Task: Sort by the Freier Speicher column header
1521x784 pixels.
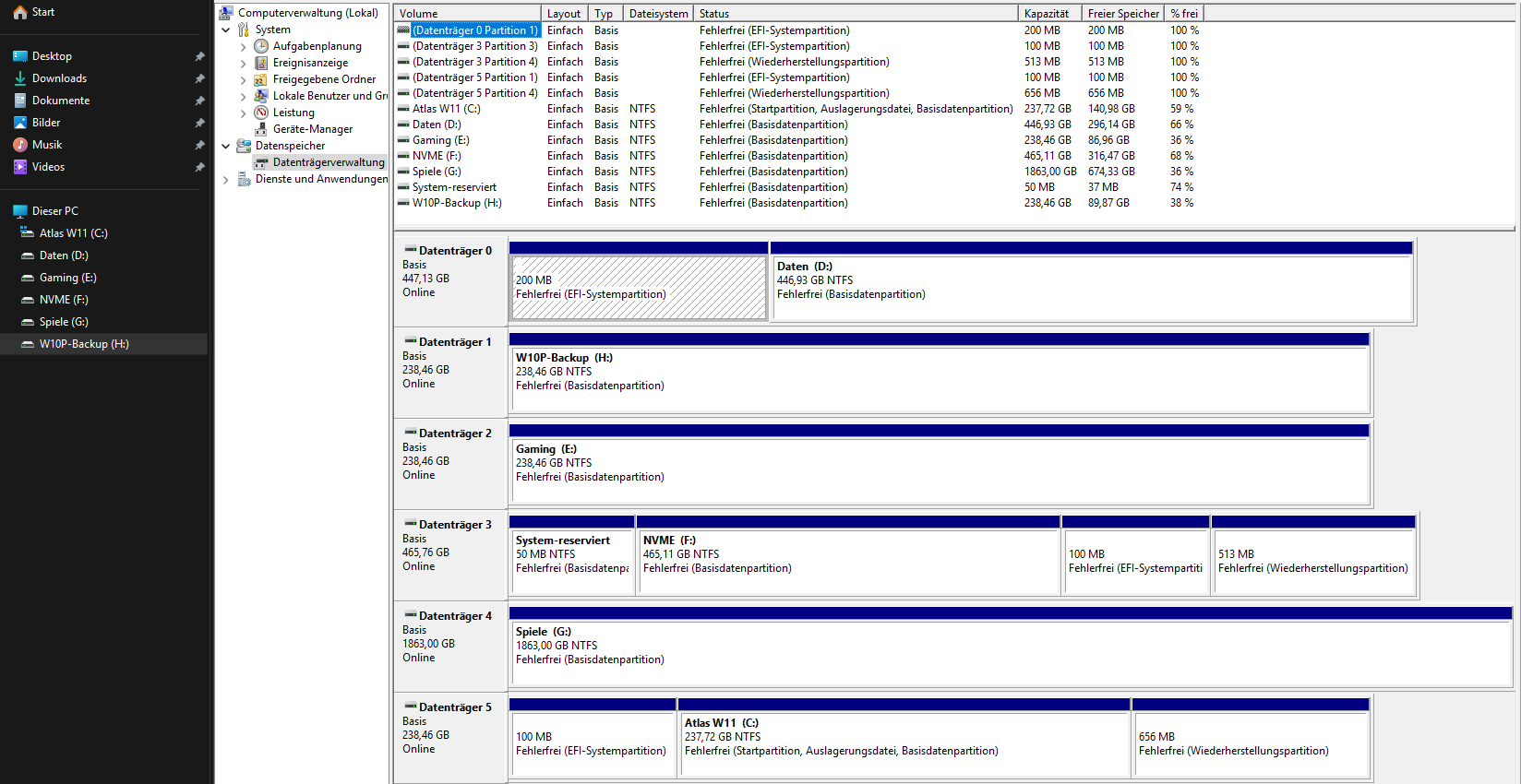Action: coord(1123,14)
